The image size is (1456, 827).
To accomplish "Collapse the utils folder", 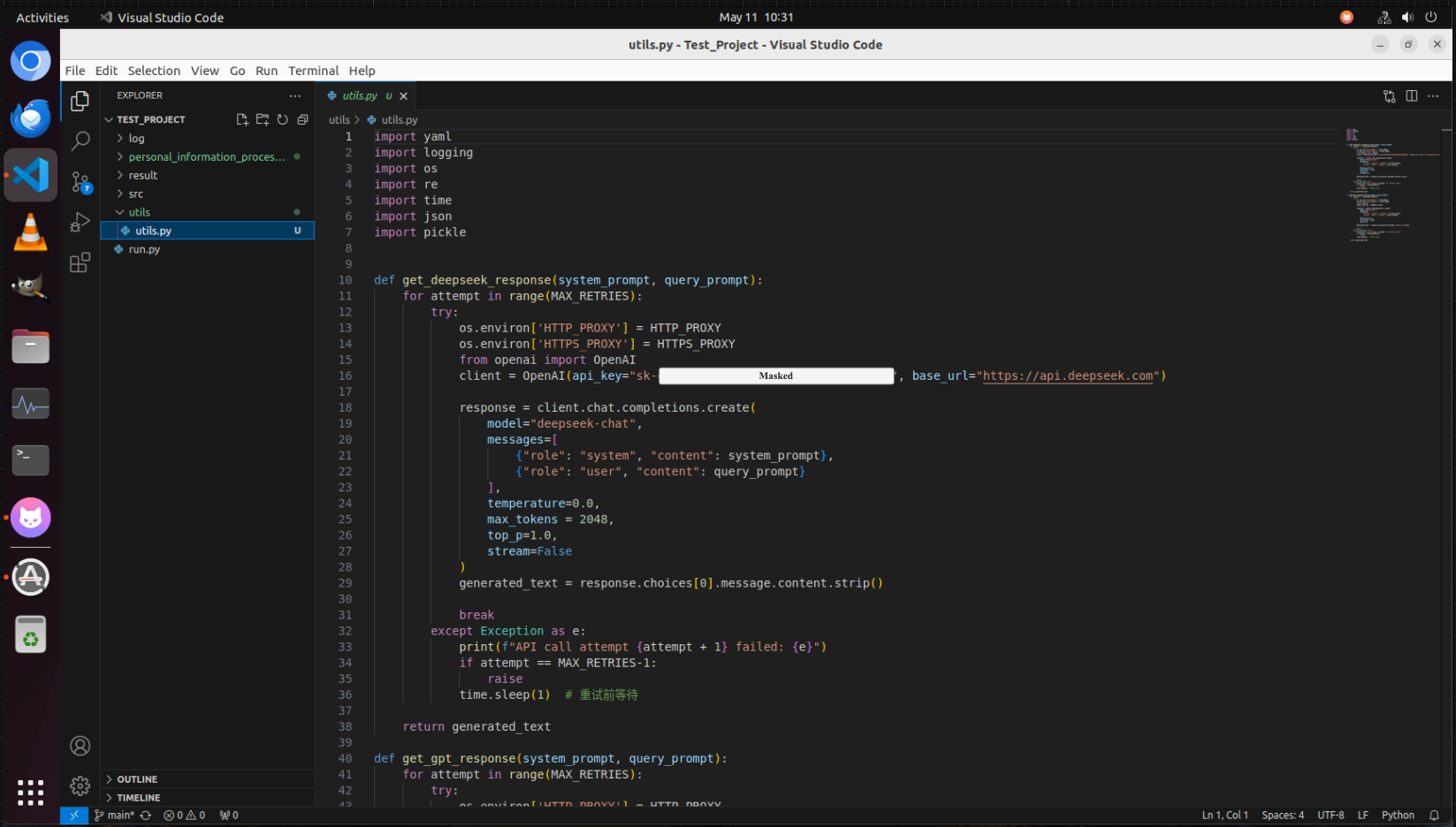I will click(x=139, y=213).
